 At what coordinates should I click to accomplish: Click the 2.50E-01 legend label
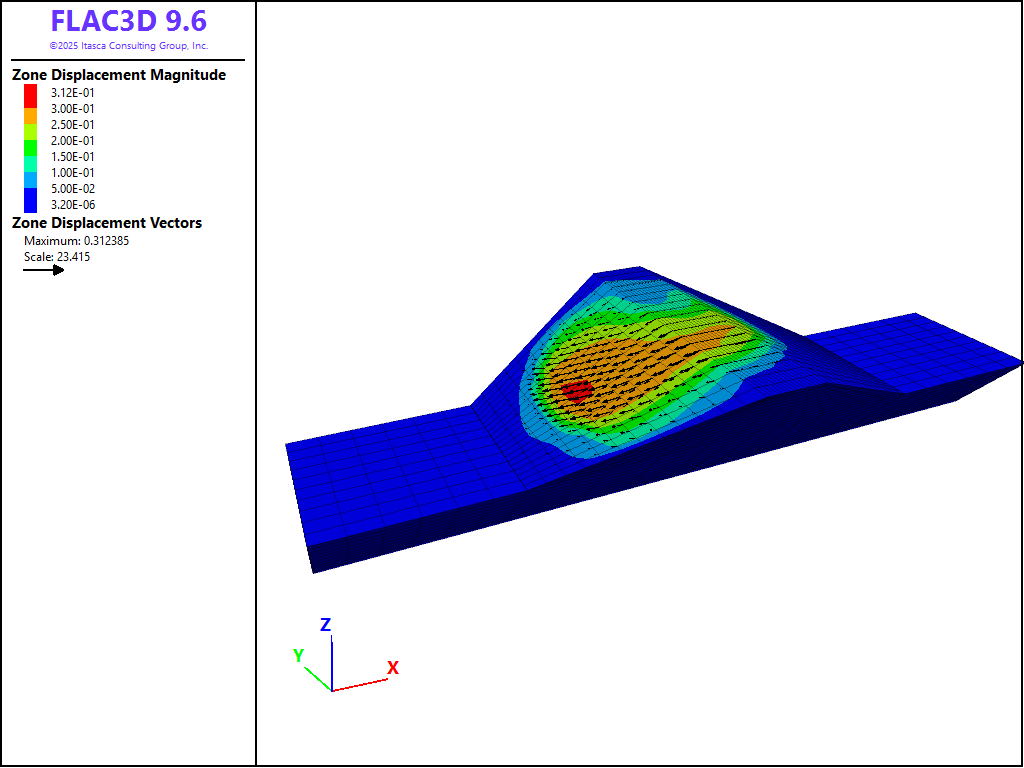tap(73, 125)
